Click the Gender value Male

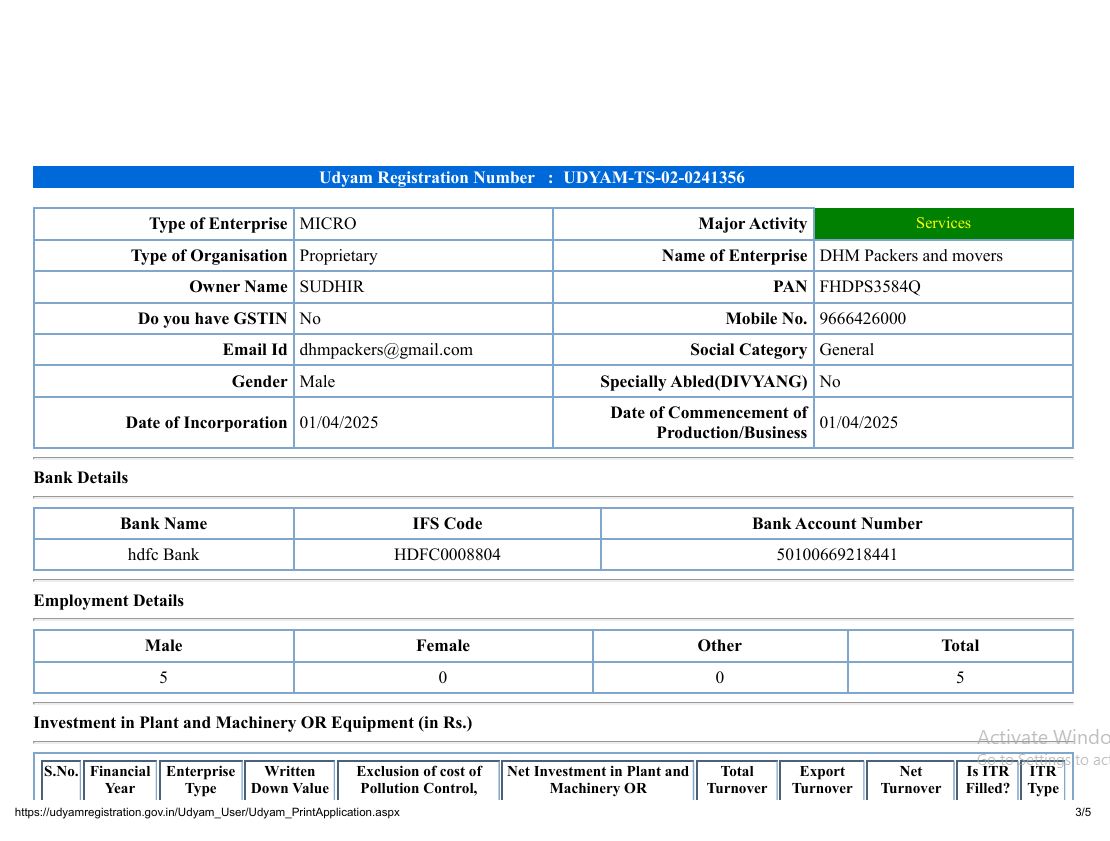point(317,382)
